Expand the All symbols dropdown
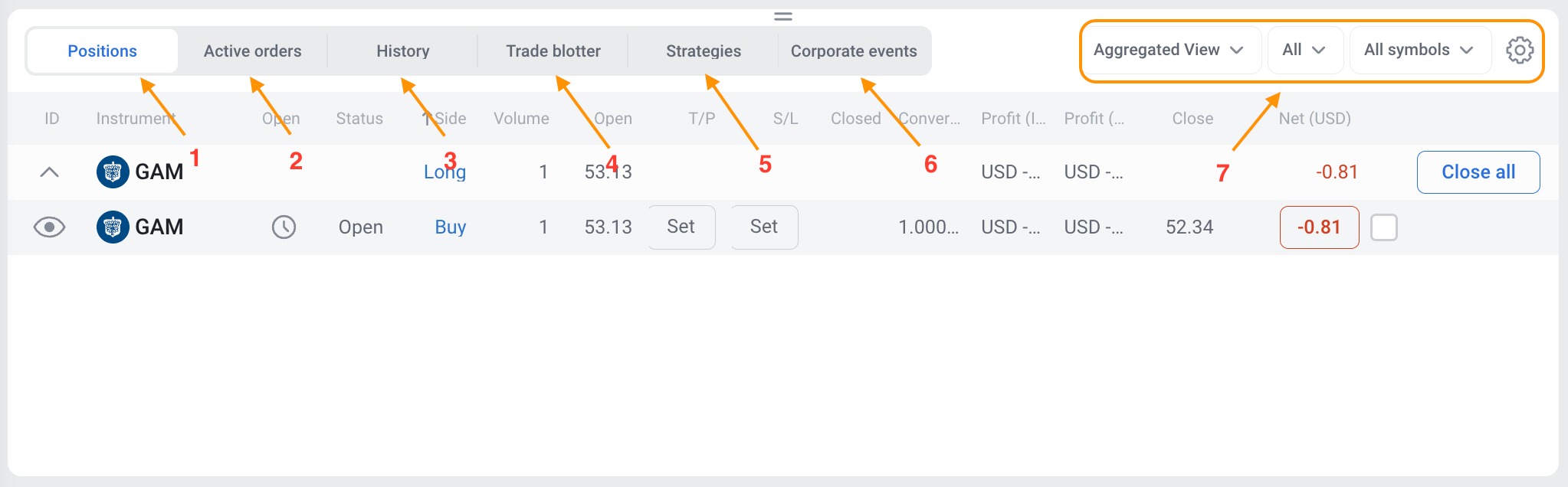This screenshot has height=487, width=1568. point(1419,51)
